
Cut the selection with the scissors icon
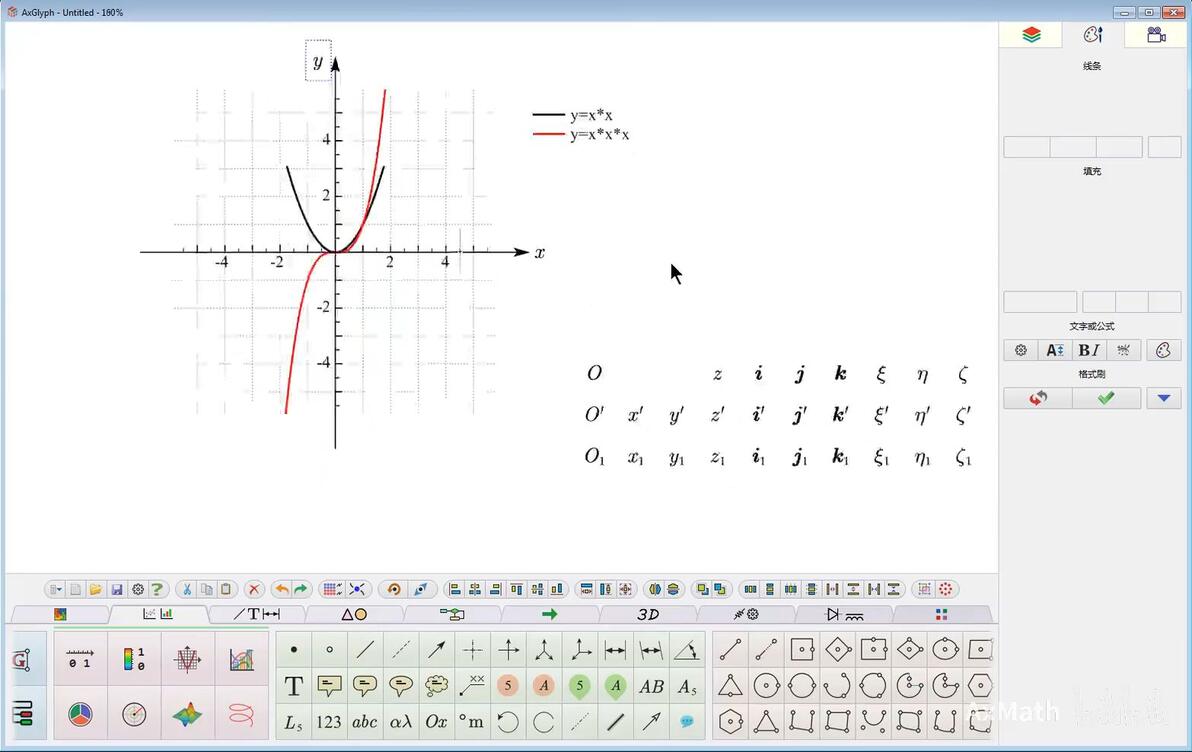[x=186, y=589]
